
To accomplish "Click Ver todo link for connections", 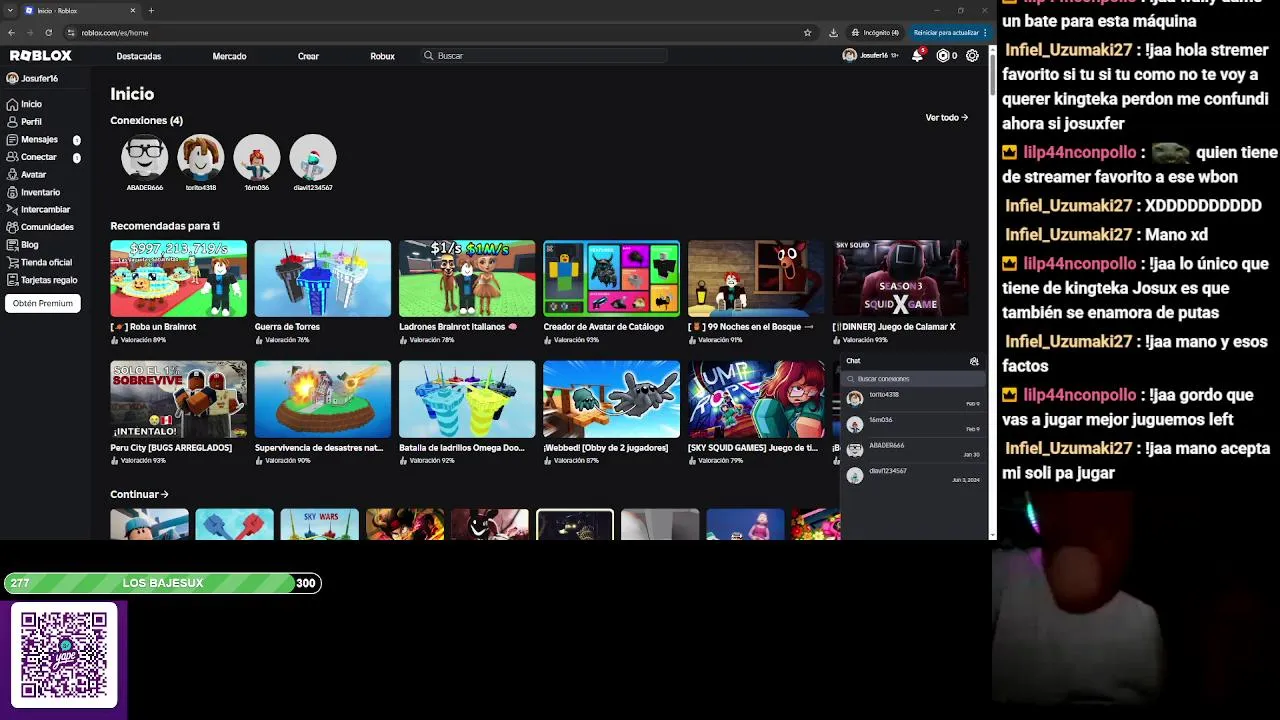I will point(946,117).
